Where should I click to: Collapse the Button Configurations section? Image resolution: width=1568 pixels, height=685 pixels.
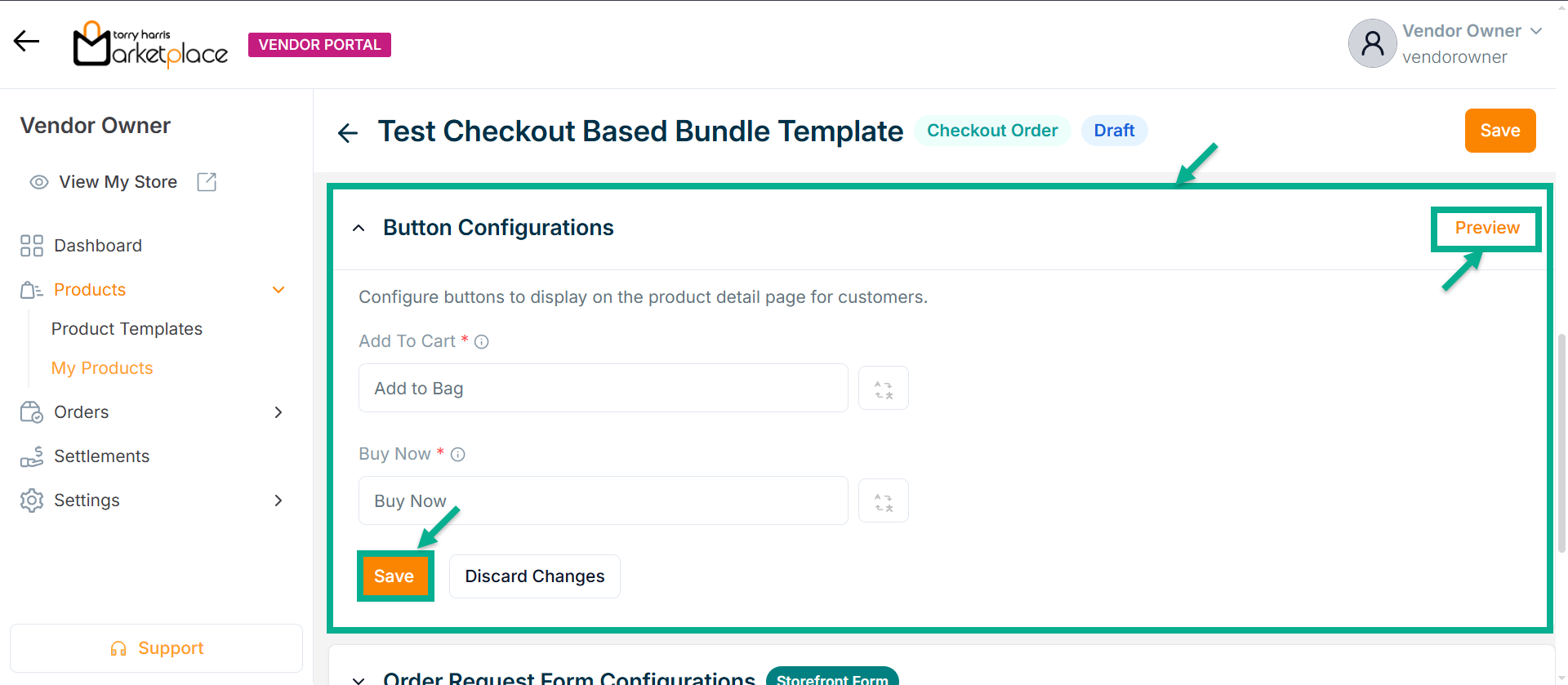359,229
